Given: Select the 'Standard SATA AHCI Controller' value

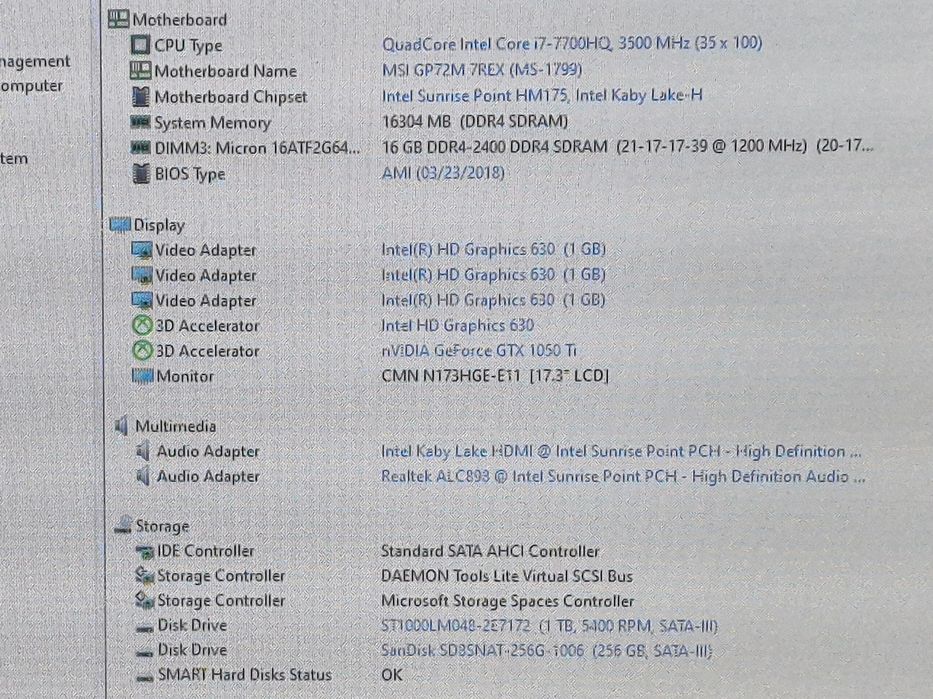Looking at the screenshot, I should tap(490, 551).
